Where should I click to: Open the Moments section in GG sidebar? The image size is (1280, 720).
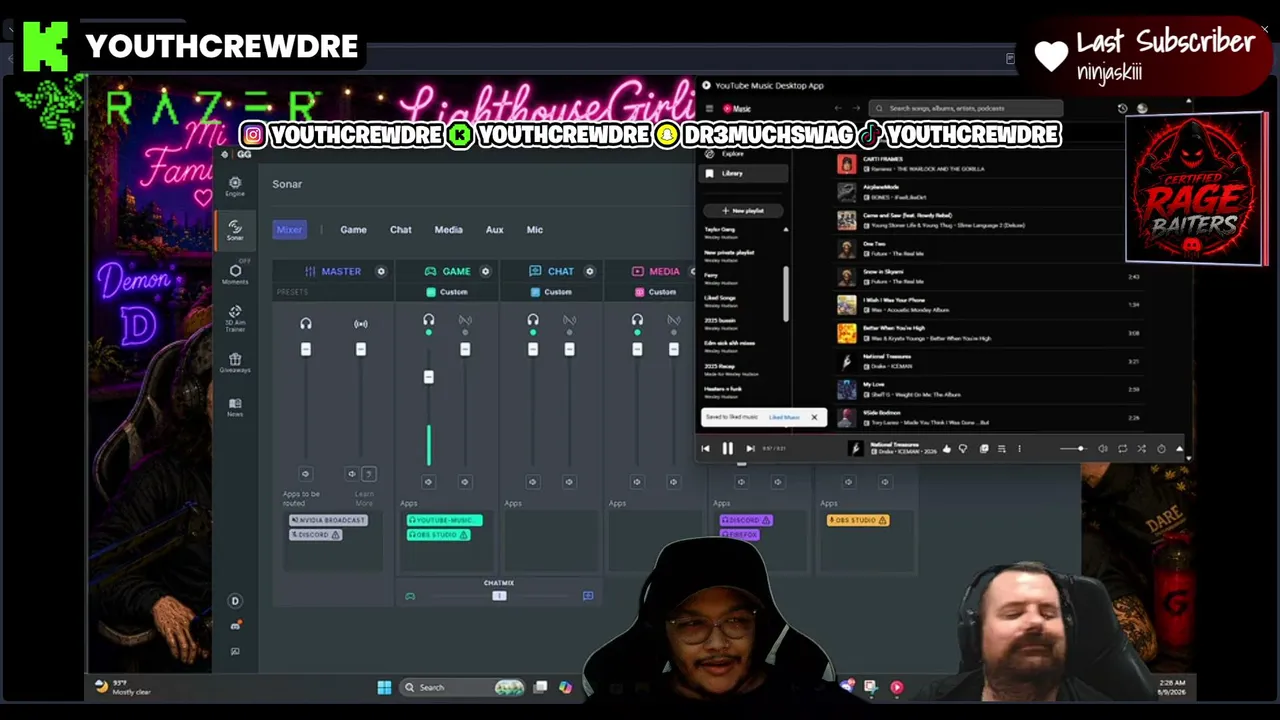(235, 274)
